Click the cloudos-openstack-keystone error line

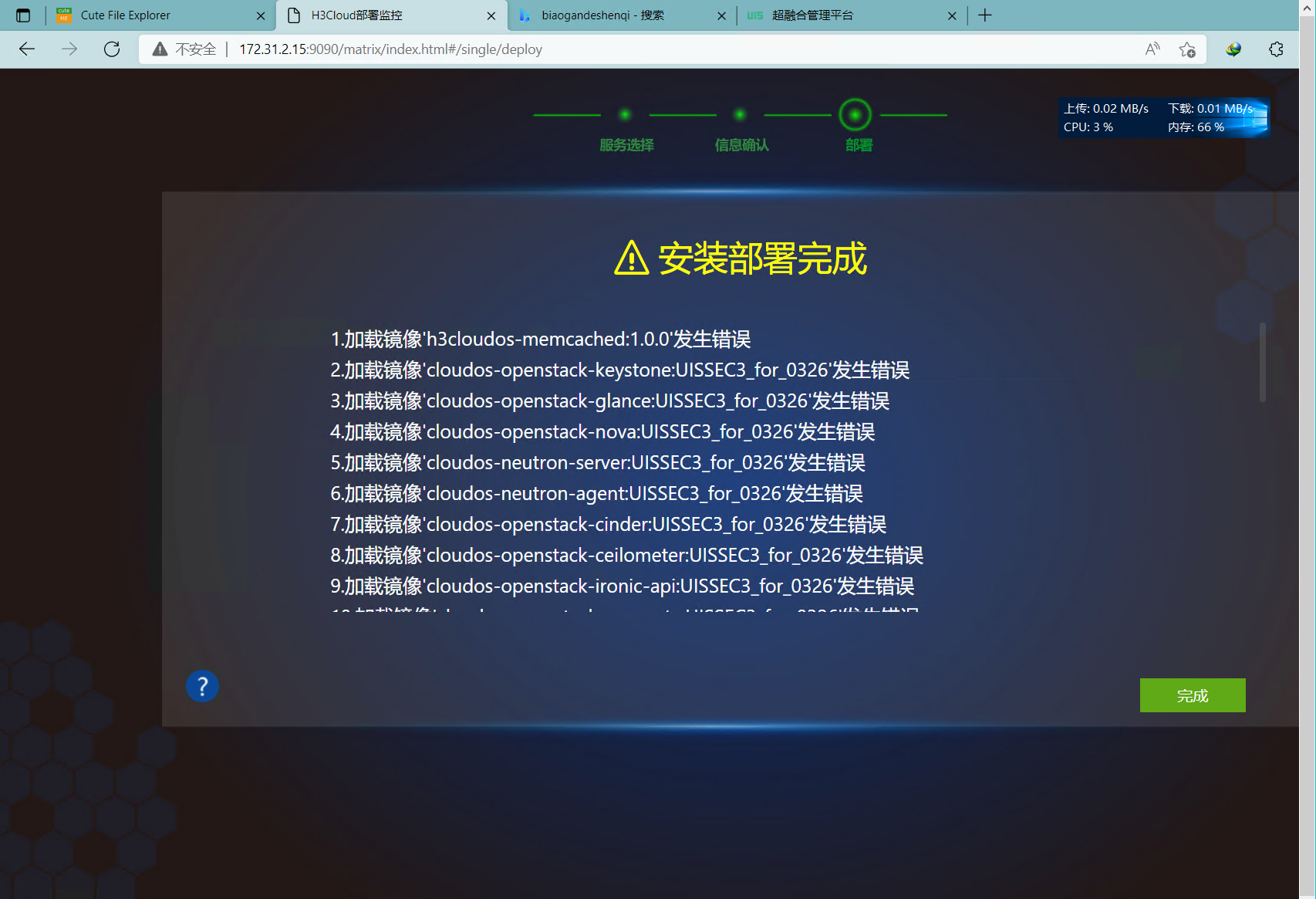tap(620, 370)
